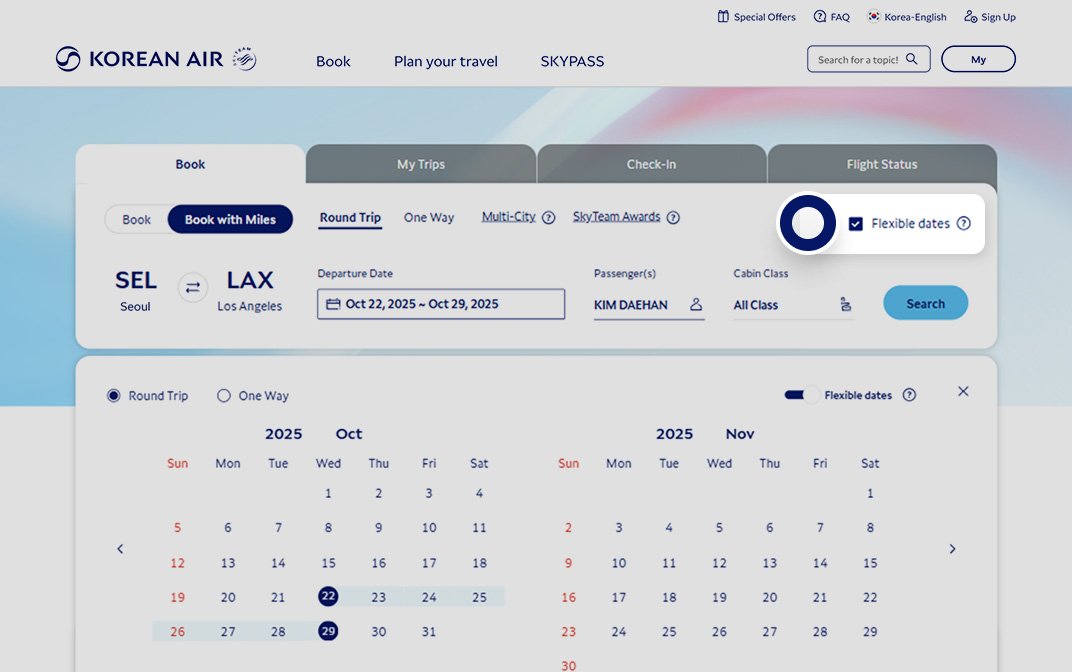This screenshot has height=672, width=1072.
Task: Select the One Way radio button
Action: tap(224, 396)
